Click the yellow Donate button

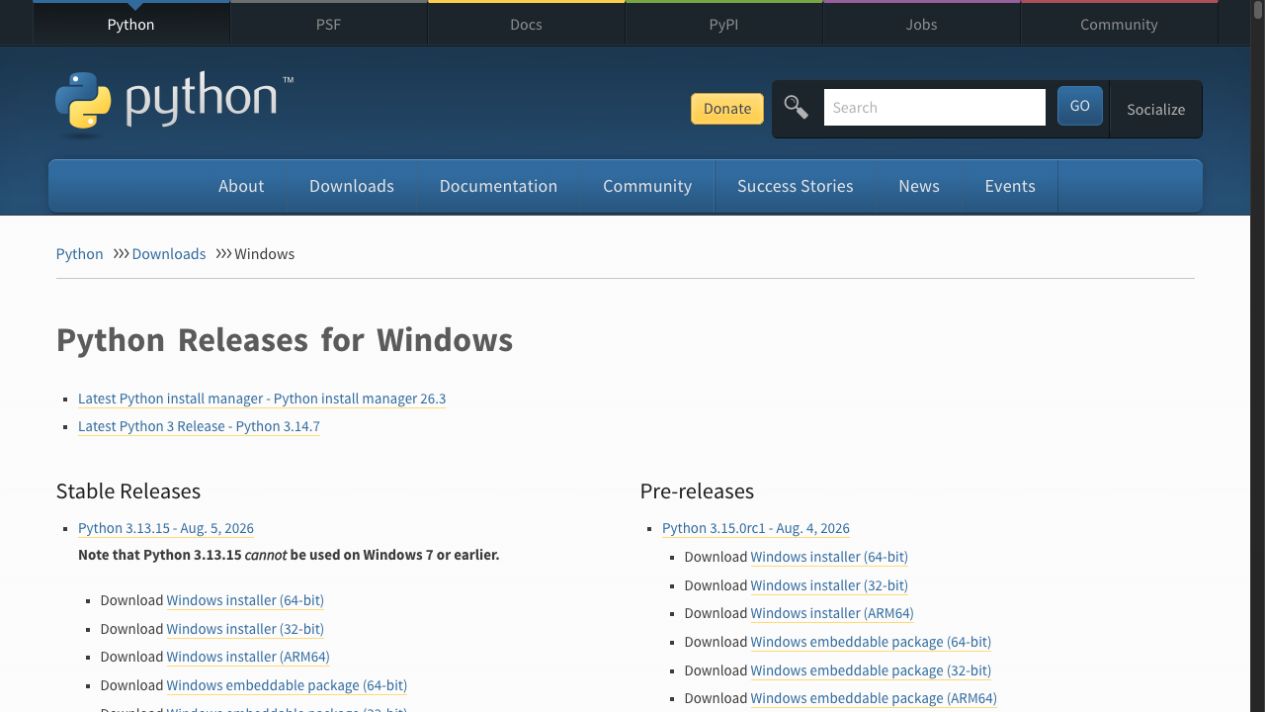pyautogui.click(x=727, y=108)
